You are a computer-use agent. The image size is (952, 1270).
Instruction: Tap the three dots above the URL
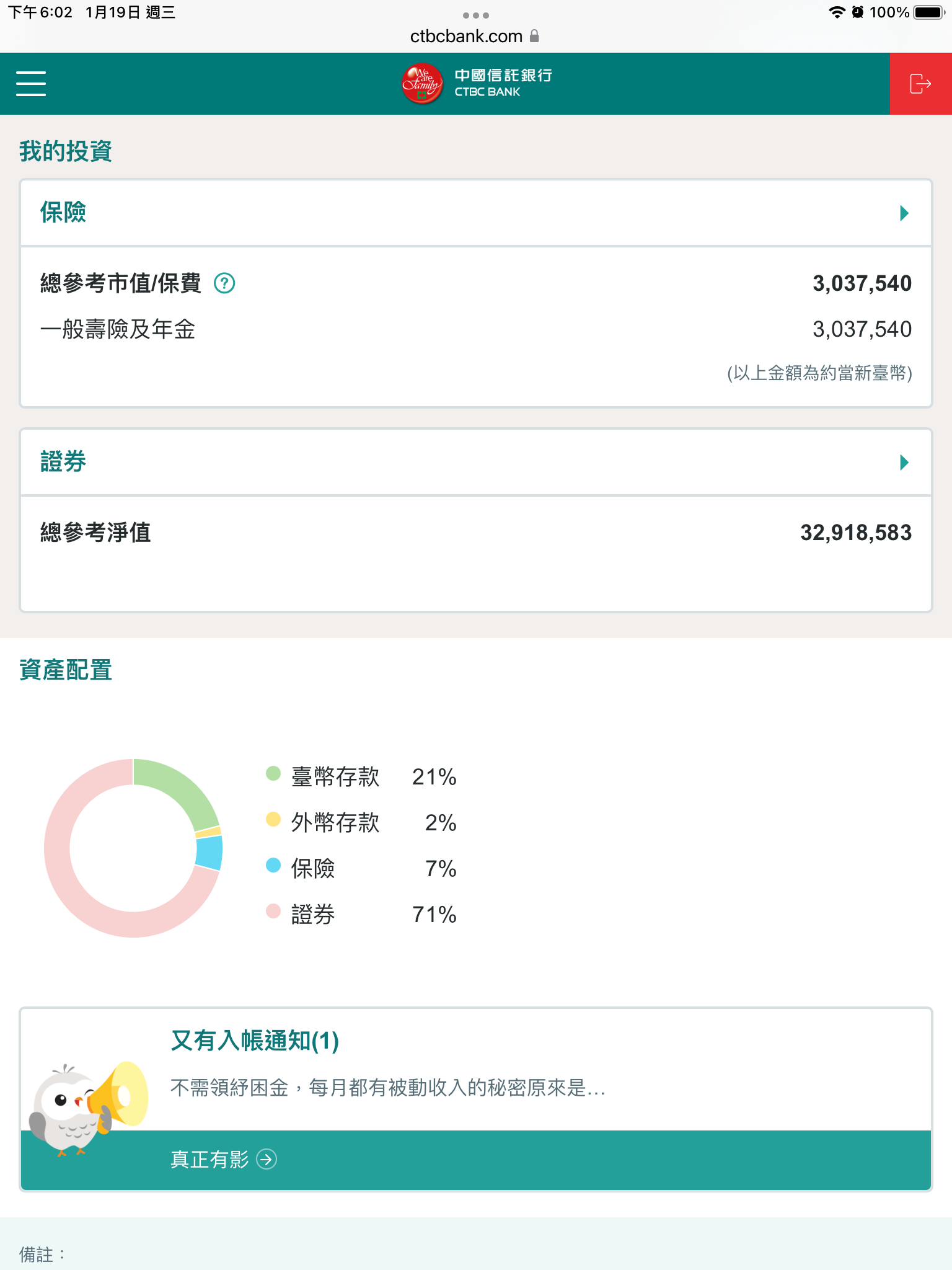click(476, 15)
